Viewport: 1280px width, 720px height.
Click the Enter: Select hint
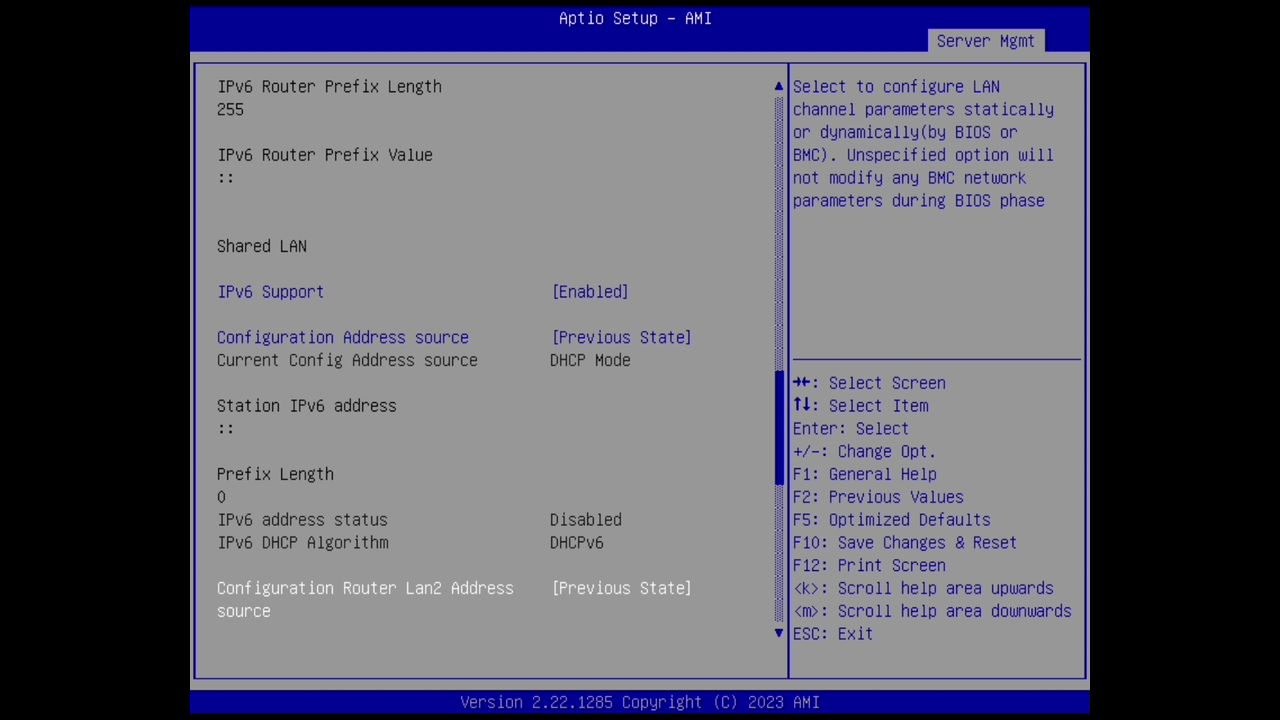pyautogui.click(x=851, y=429)
